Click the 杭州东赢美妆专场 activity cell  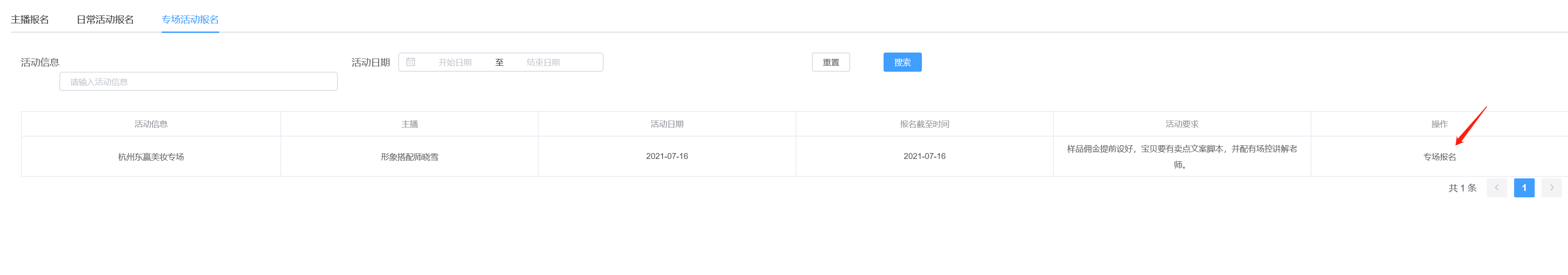pos(151,156)
